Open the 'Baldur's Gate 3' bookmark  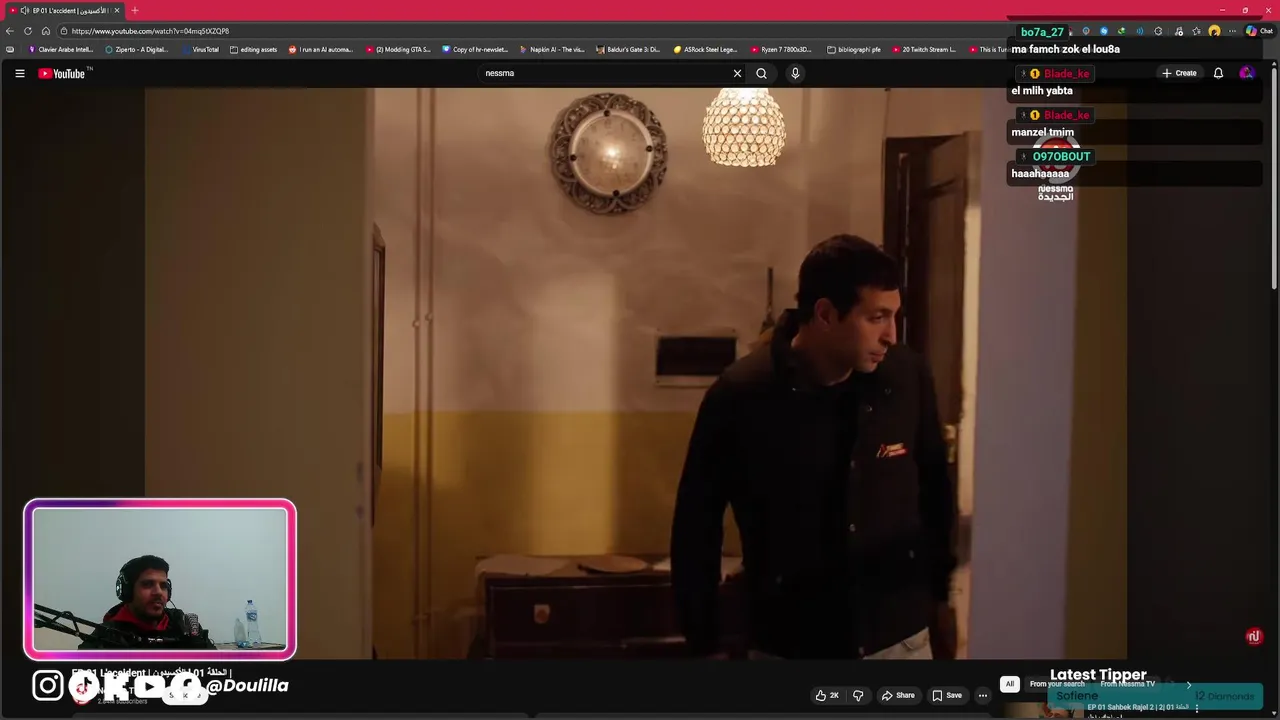pyautogui.click(x=628, y=49)
